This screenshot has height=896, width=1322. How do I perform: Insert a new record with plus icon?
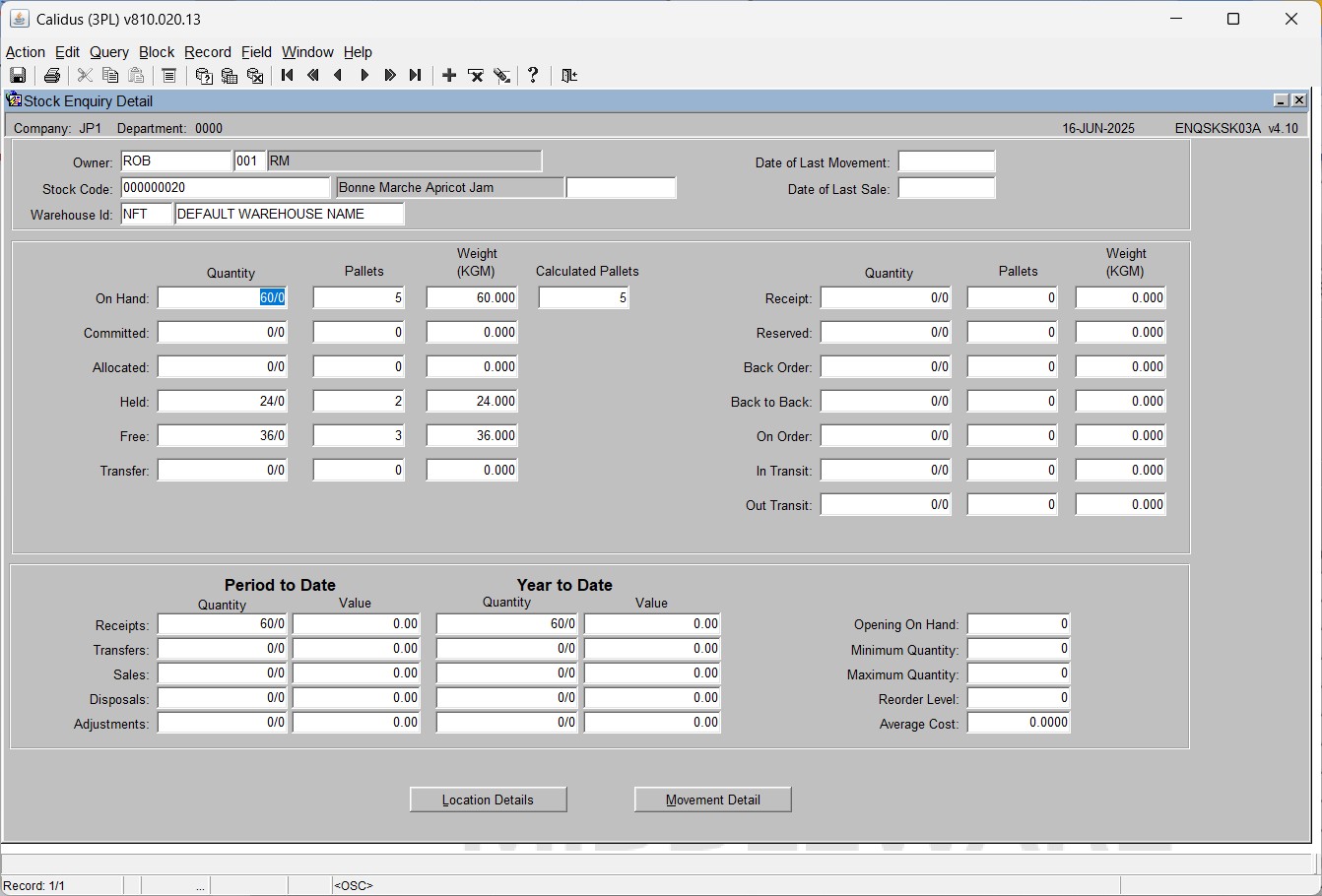click(x=449, y=76)
